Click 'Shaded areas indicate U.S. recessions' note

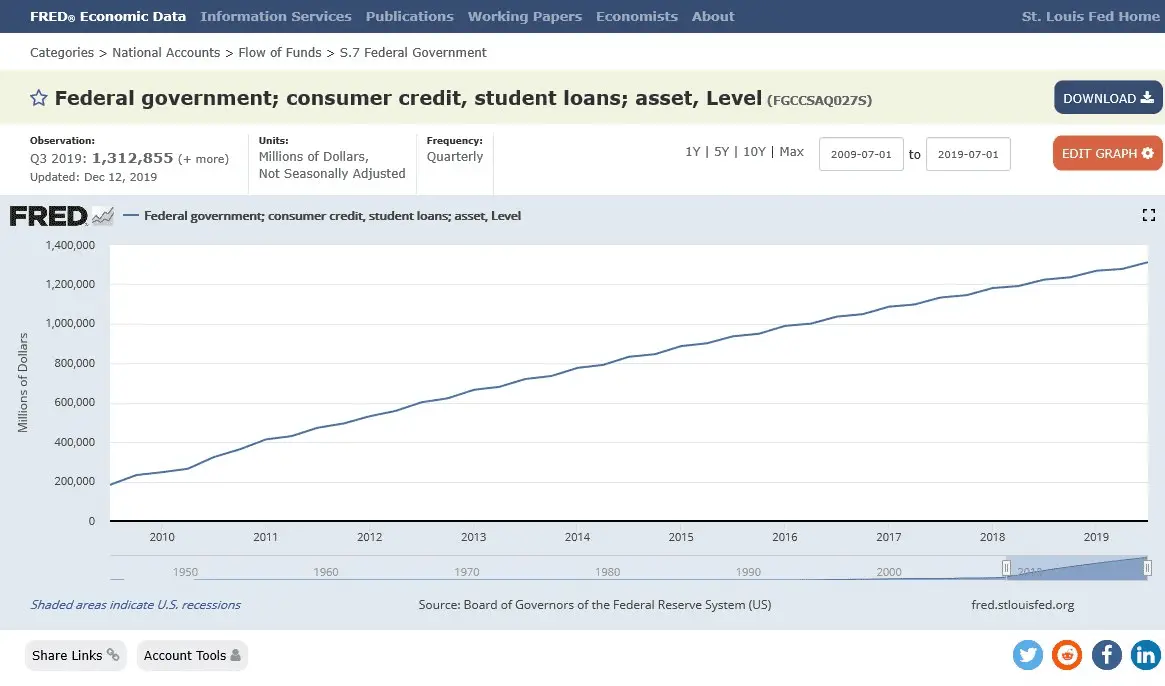click(x=135, y=605)
